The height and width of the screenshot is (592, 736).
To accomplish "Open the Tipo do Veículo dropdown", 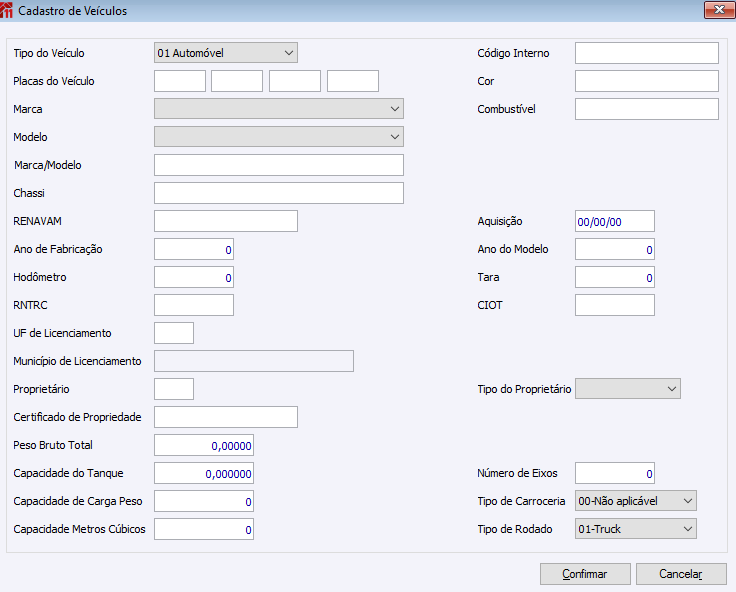I will point(226,53).
